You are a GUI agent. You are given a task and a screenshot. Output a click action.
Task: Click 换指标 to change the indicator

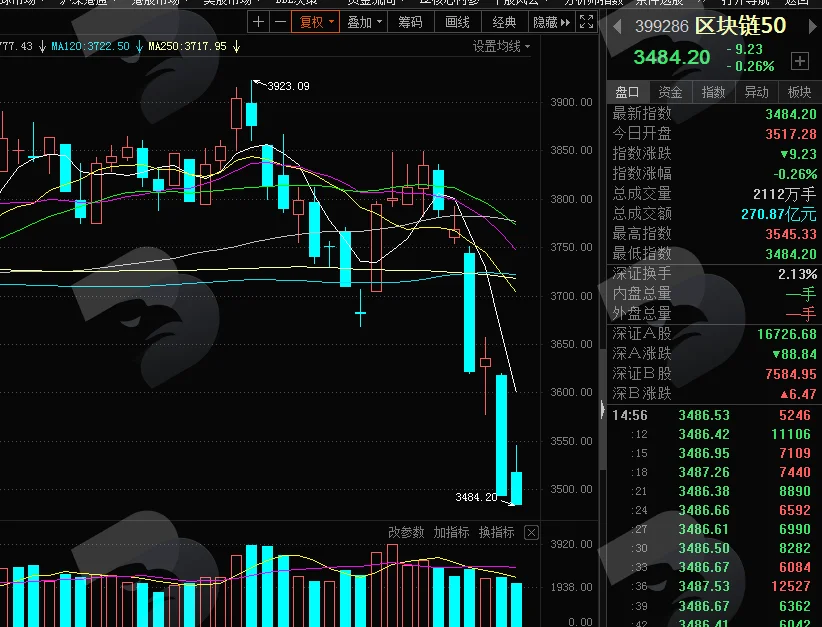click(x=496, y=533)
